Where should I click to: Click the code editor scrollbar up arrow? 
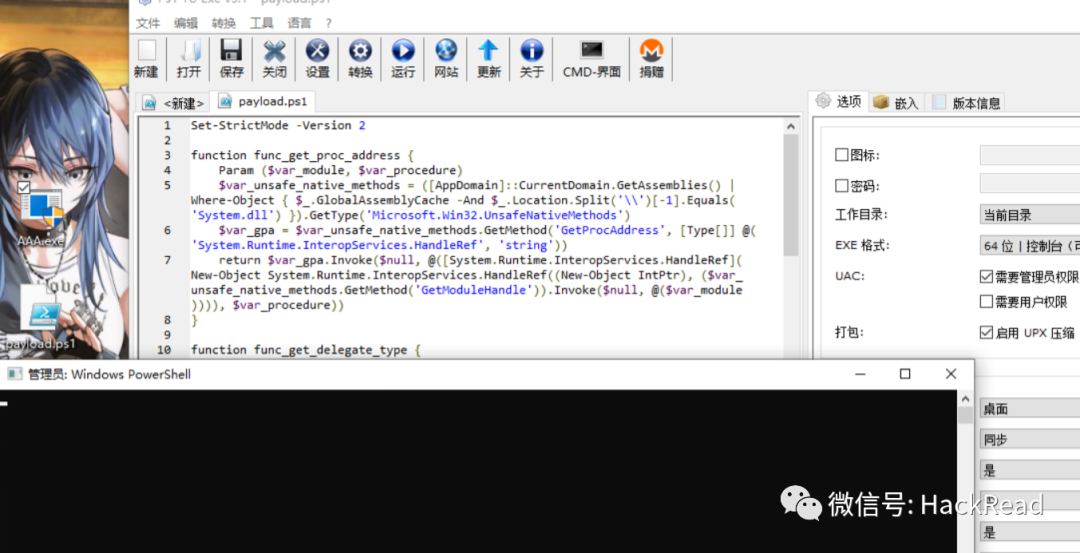791,126
